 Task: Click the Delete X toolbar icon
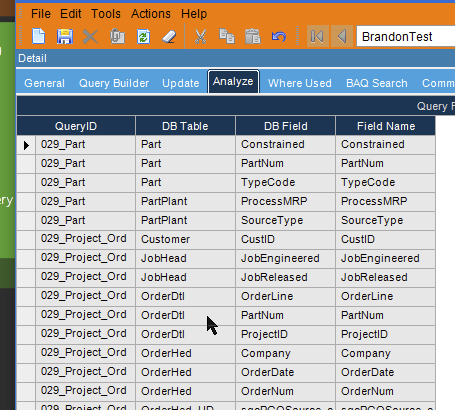pyautogui.click(x=90, y=36)
